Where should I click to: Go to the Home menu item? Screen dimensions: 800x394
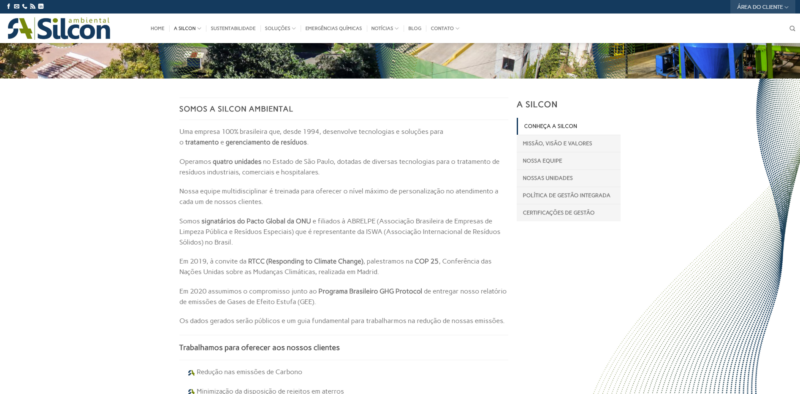[x=157, y=29]
